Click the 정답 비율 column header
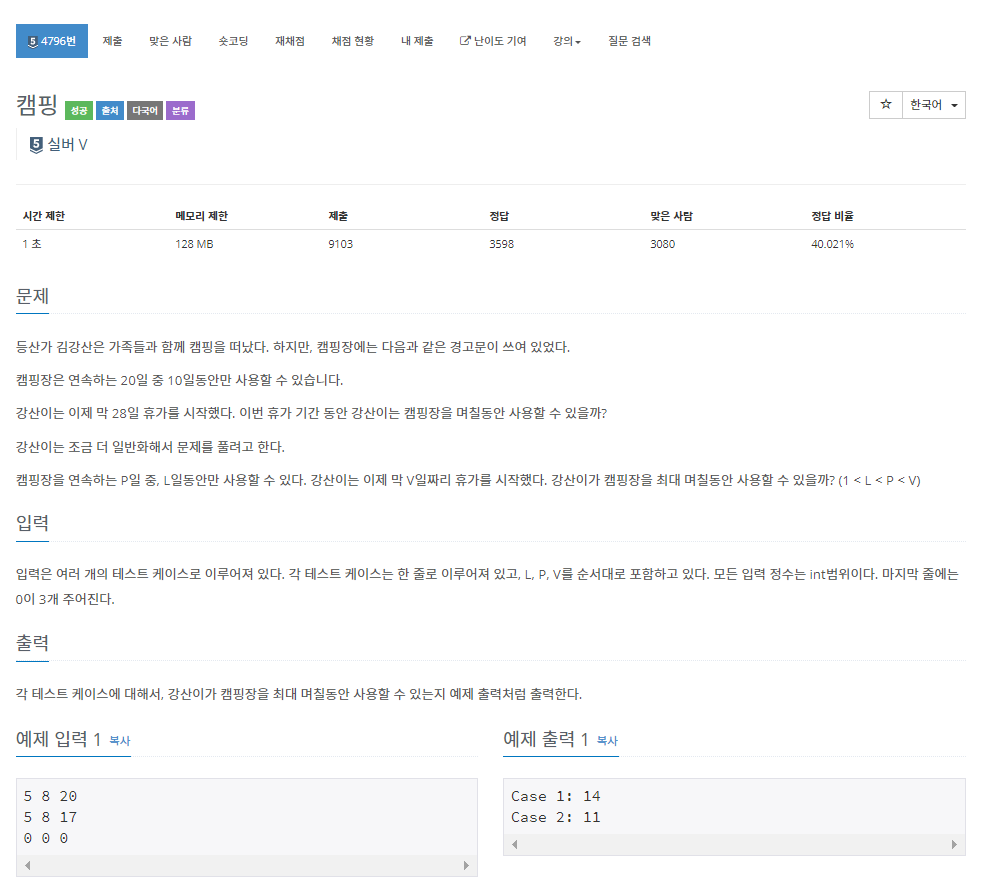995x896 pixels. click(832, 216)
